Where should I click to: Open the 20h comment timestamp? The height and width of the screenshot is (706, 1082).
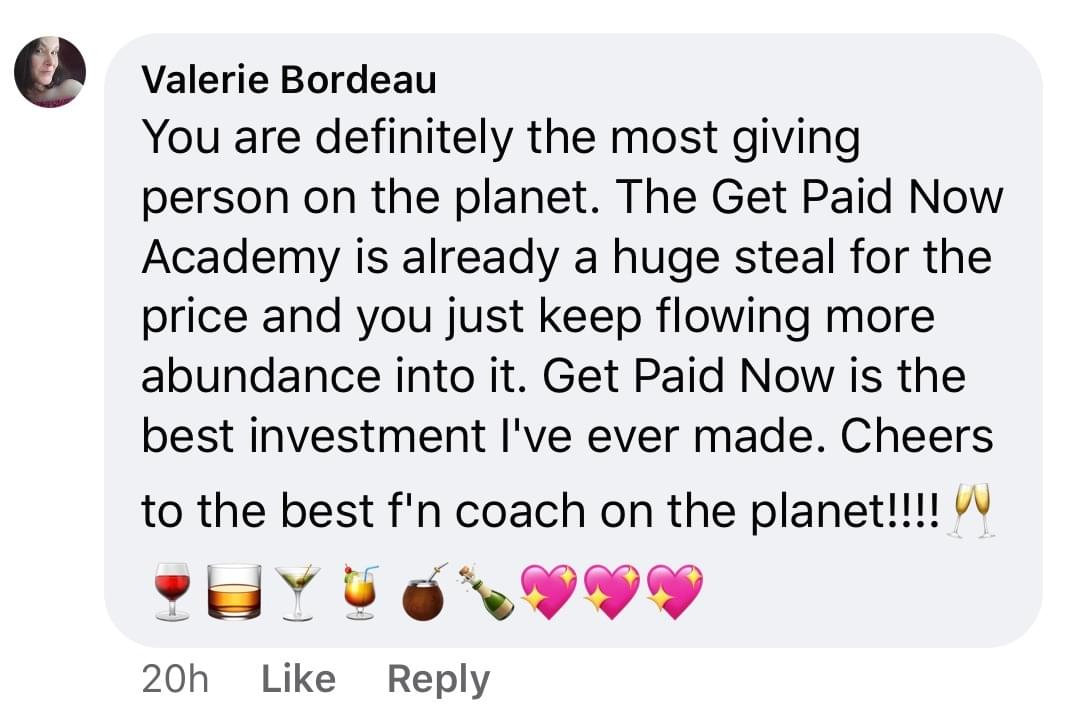[x=174, y=679]
